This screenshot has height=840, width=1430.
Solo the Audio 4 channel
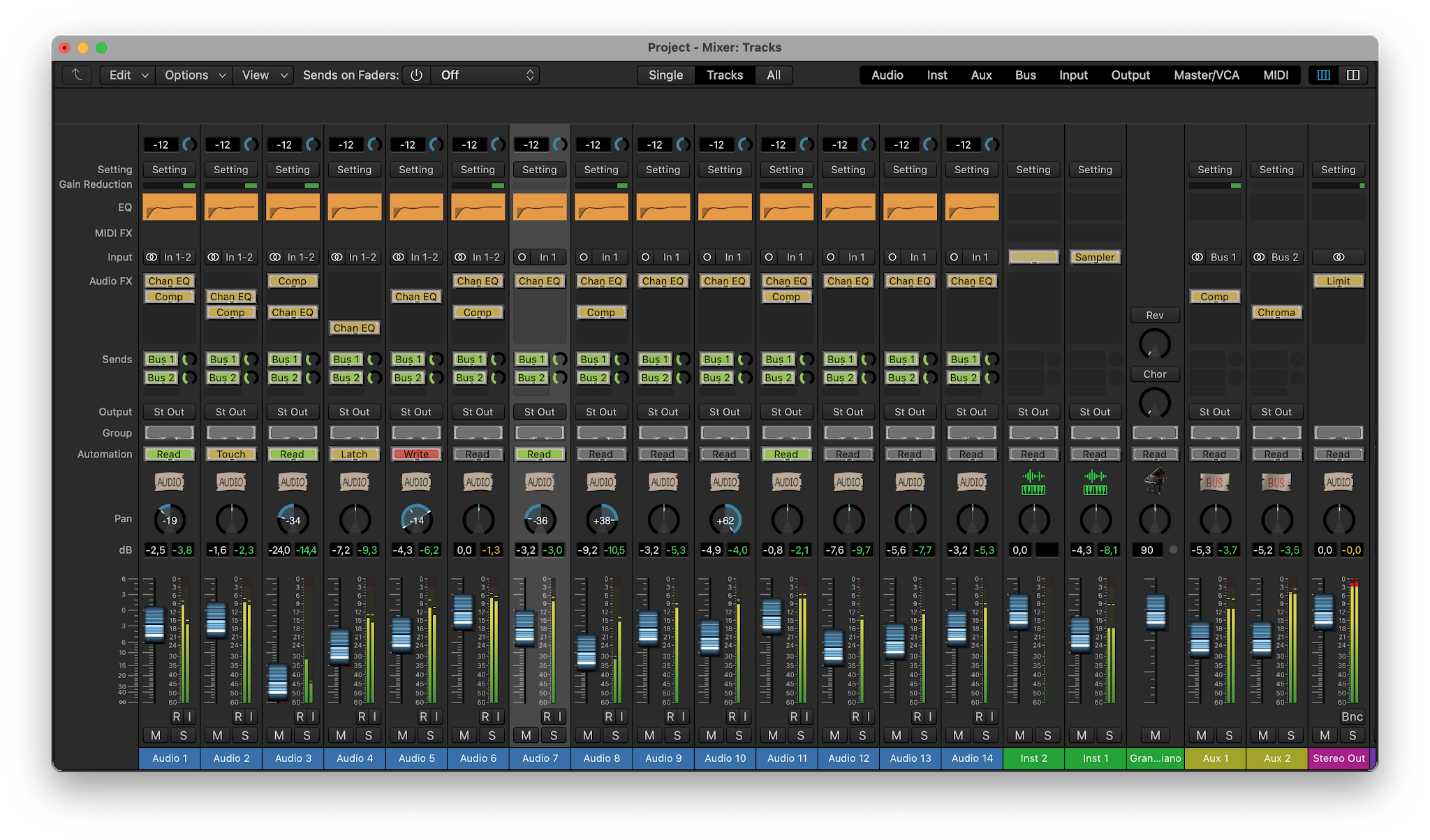(x=368, y=735)
